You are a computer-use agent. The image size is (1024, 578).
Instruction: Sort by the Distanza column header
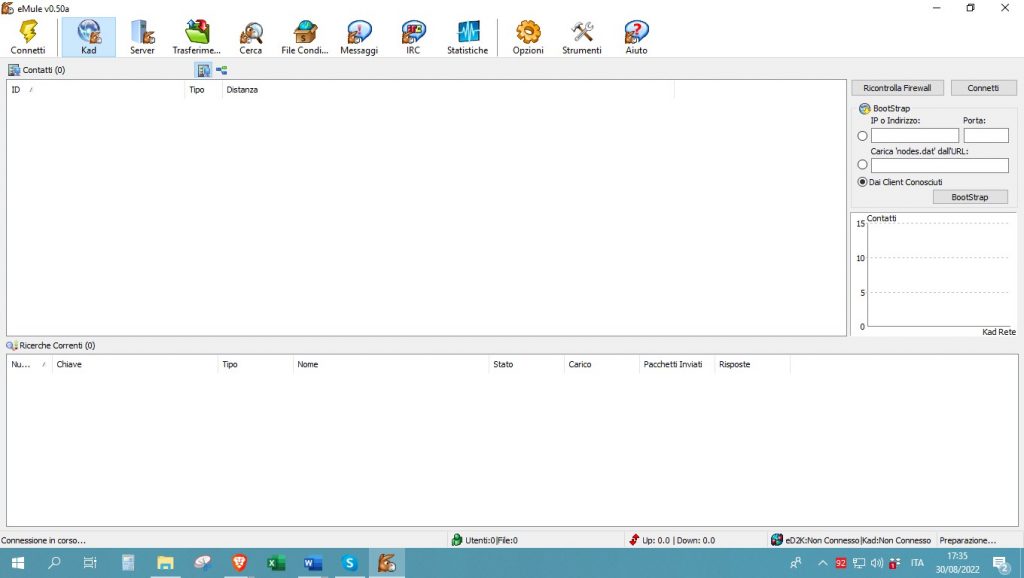pyautogui.click(x=244, y=89)
